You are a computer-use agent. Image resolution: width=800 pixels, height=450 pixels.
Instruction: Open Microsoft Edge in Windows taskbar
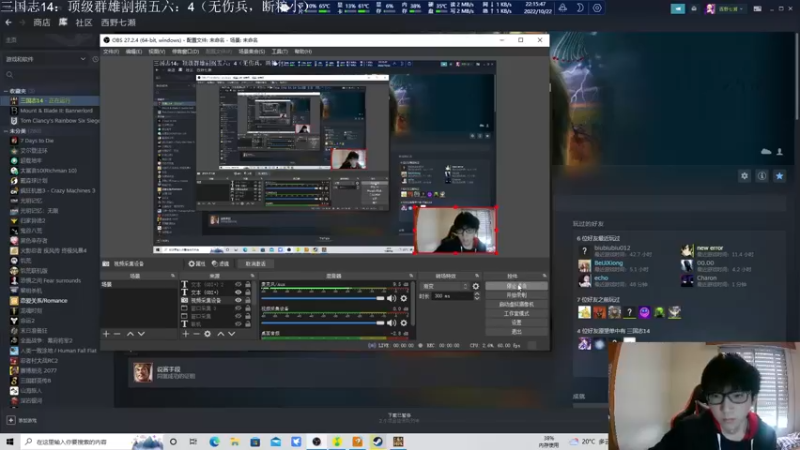tap(214, 441)
